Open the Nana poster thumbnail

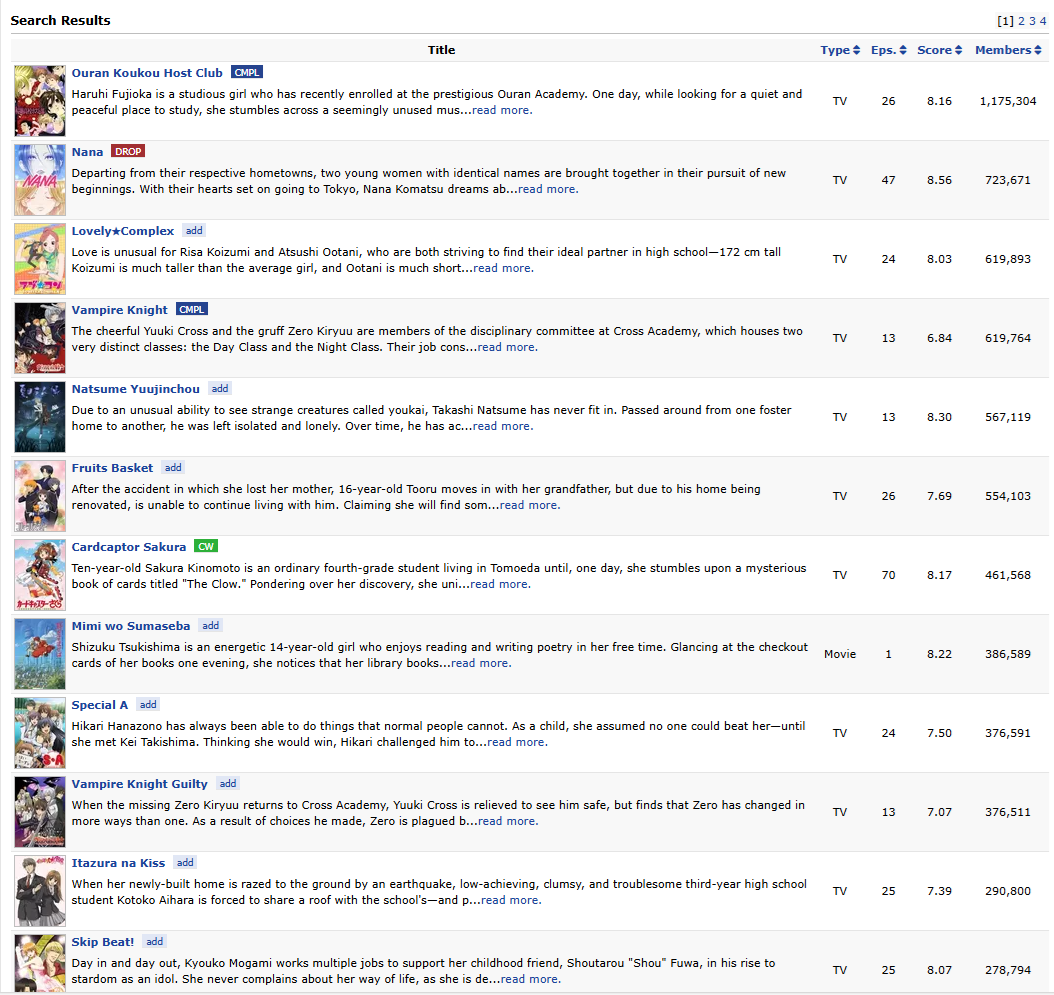click(x=40, y=180)
